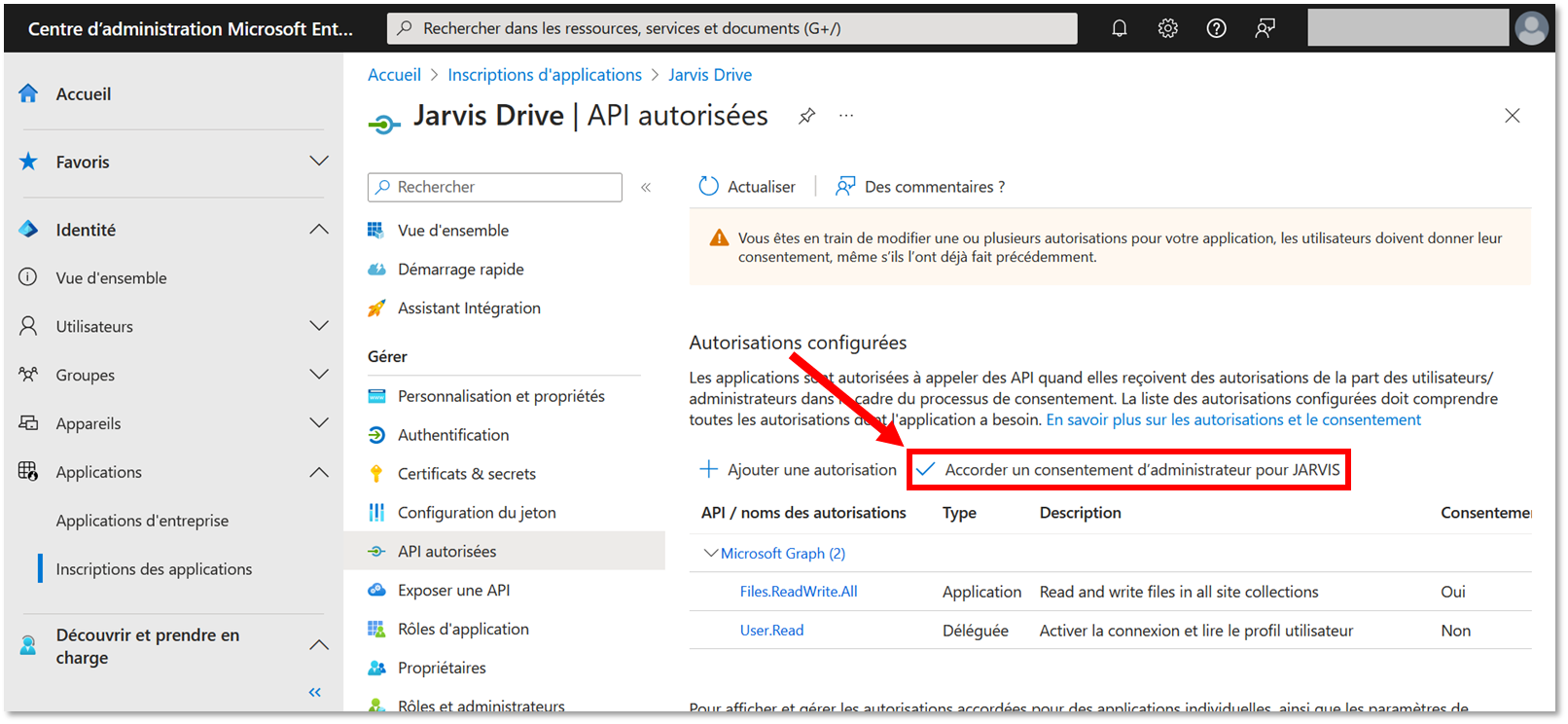Open the settings gear icon
1568x724 pixels.
[1167, 28]
